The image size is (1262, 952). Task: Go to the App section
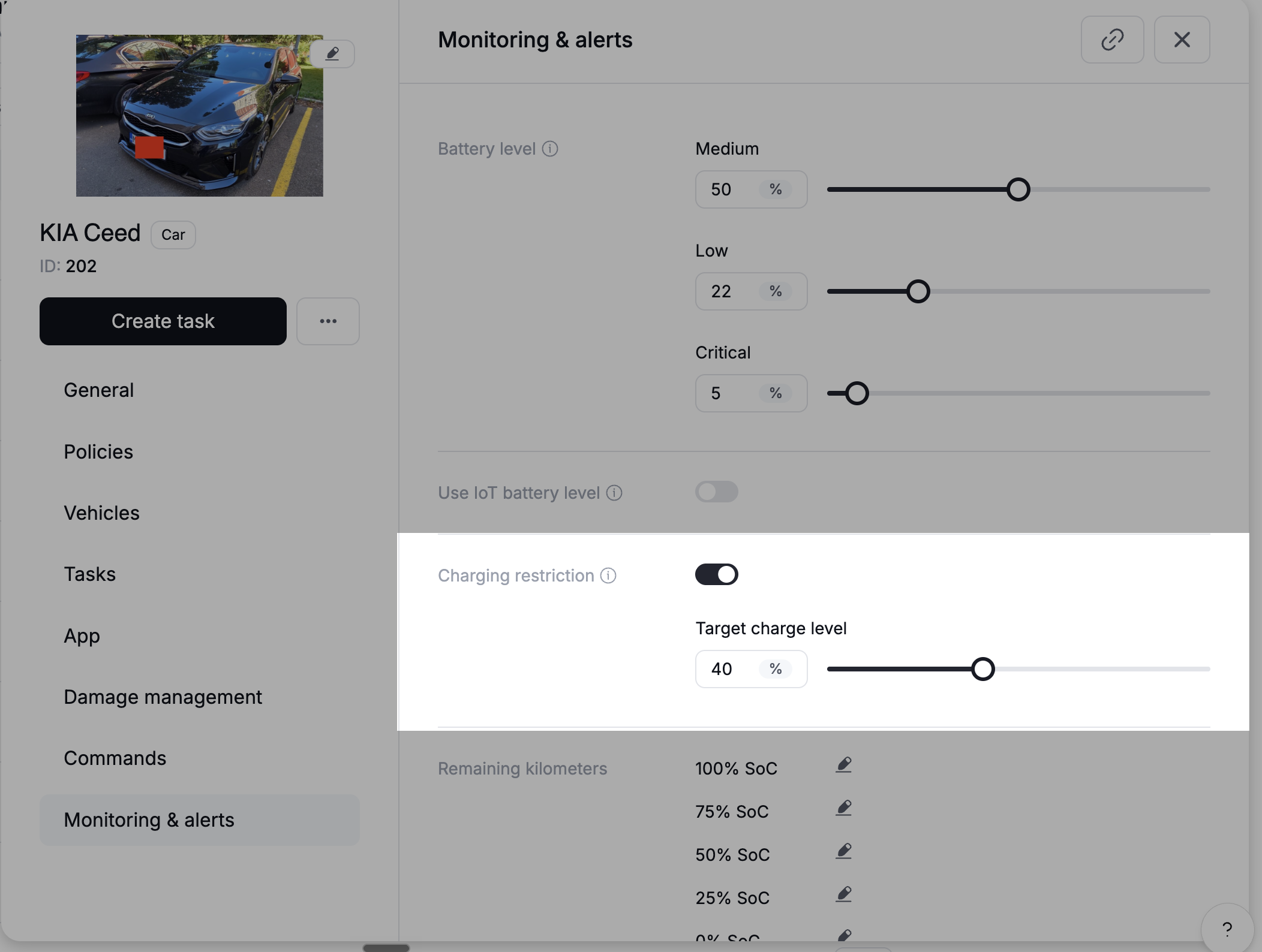(200, 635)
